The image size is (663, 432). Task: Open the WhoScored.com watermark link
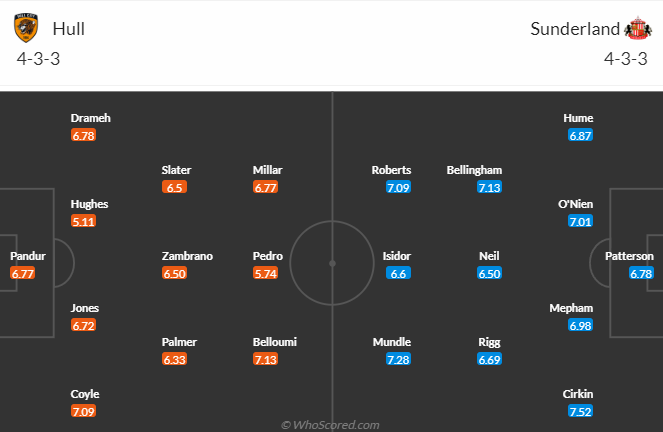pyautogui.click(x=331, y=425)
